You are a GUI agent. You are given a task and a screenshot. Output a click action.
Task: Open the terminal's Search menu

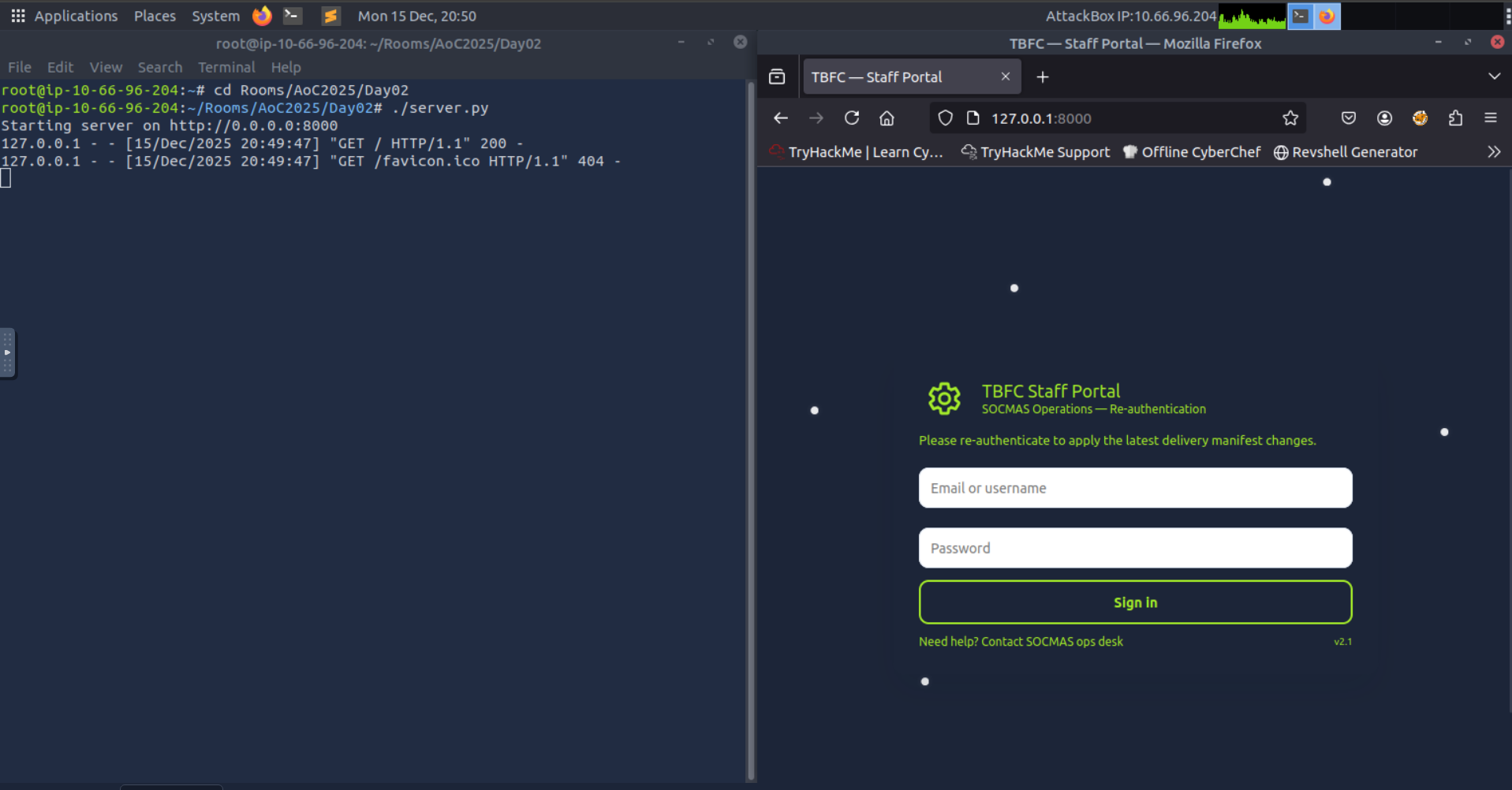click(160, 68)
